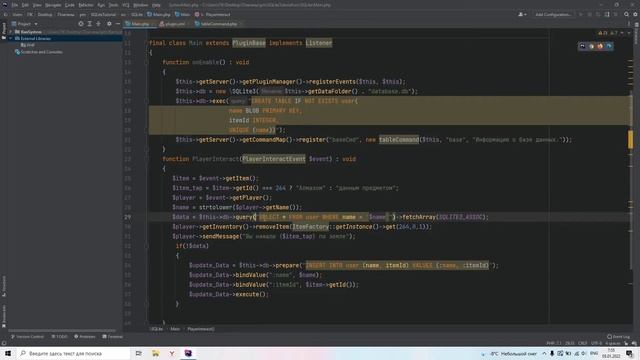Click the CRLF line separator status widget
640x360 pixels.
point(582,343)
